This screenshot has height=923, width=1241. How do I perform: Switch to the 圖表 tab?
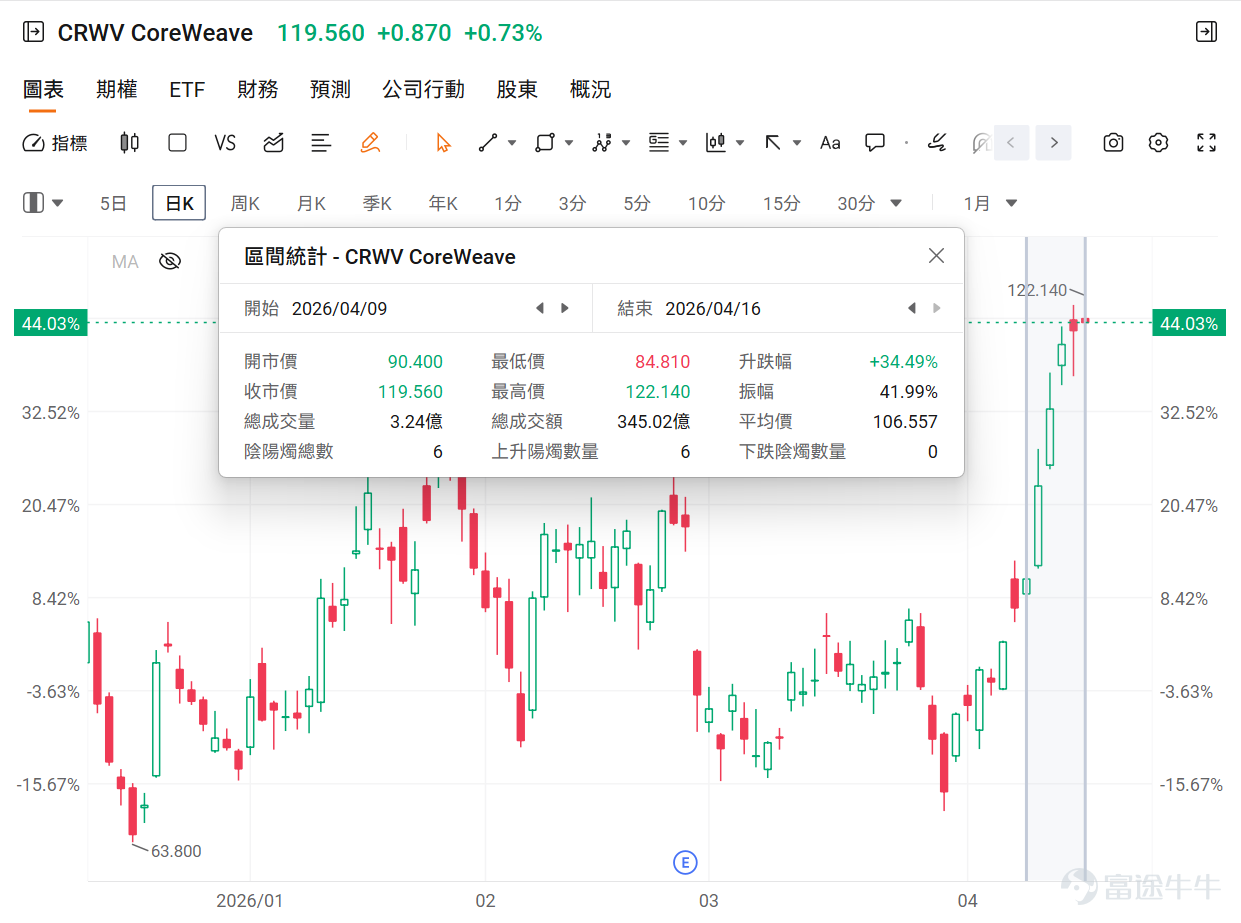[x=43, y=89]
